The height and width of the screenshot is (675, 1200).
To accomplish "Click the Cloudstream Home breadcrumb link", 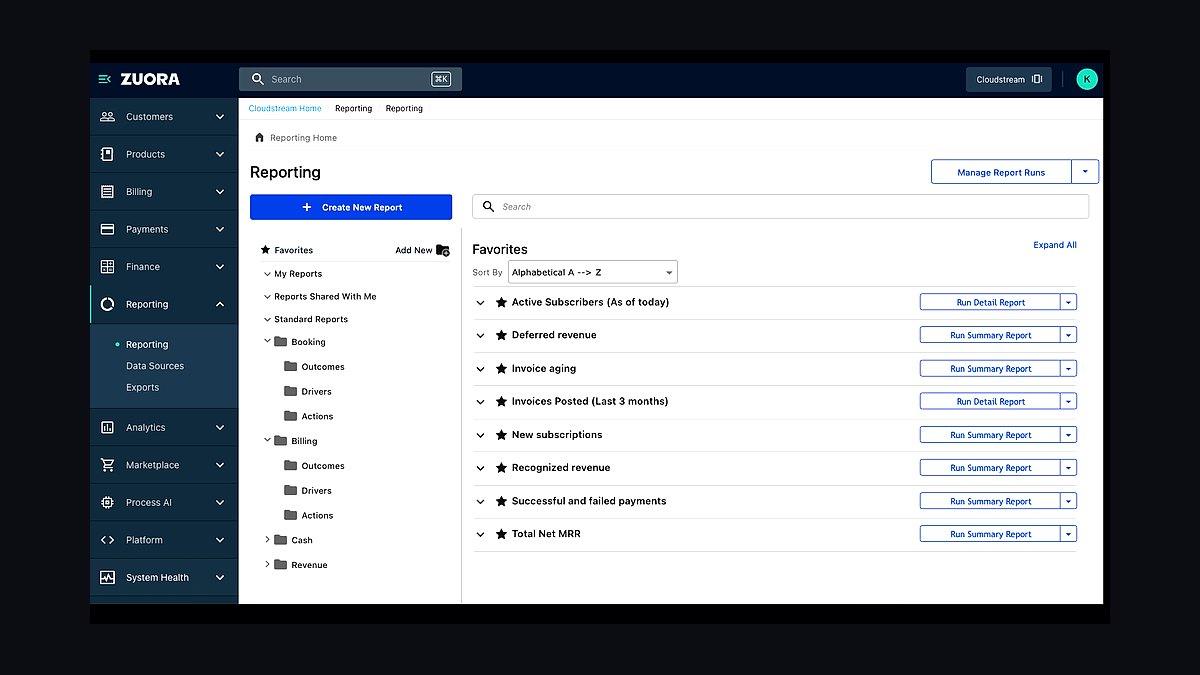I will 285,108.
